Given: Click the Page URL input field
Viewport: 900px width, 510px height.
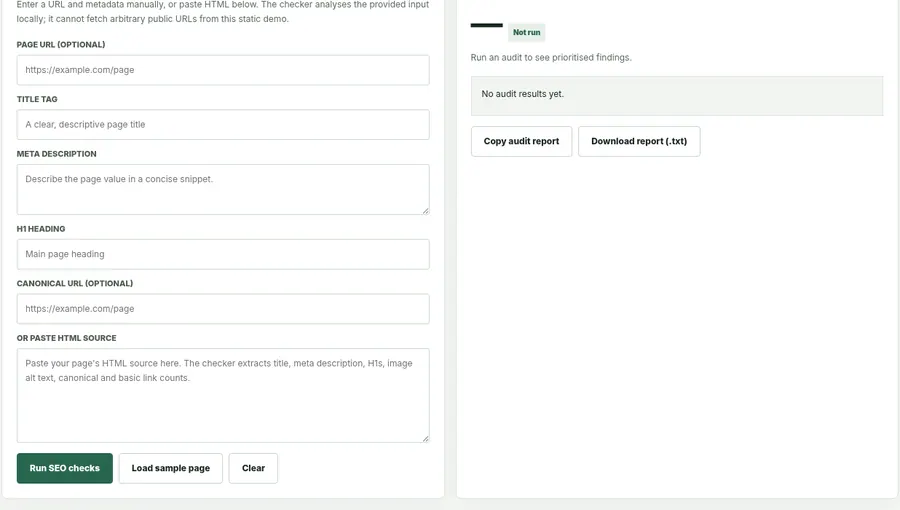Looking at the screenshot, I should click(223, 70).
